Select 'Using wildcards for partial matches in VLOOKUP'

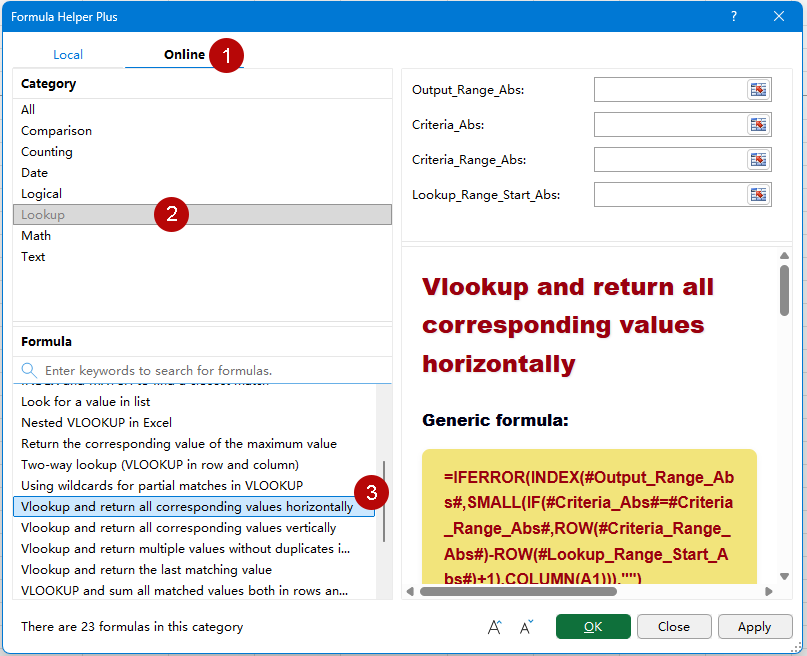[x=195, y=486]
